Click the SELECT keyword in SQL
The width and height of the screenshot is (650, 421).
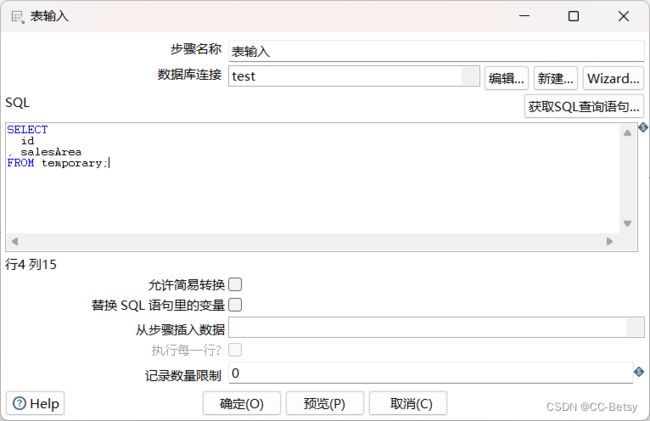tap(27, 129)
